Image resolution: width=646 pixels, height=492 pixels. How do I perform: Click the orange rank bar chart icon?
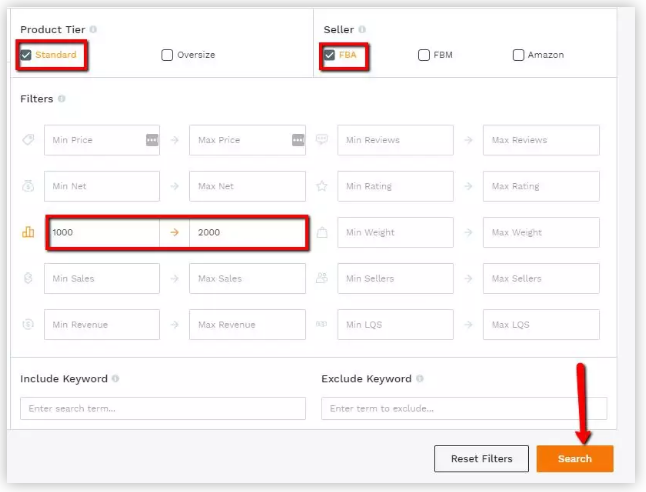(x=28, y=232)
